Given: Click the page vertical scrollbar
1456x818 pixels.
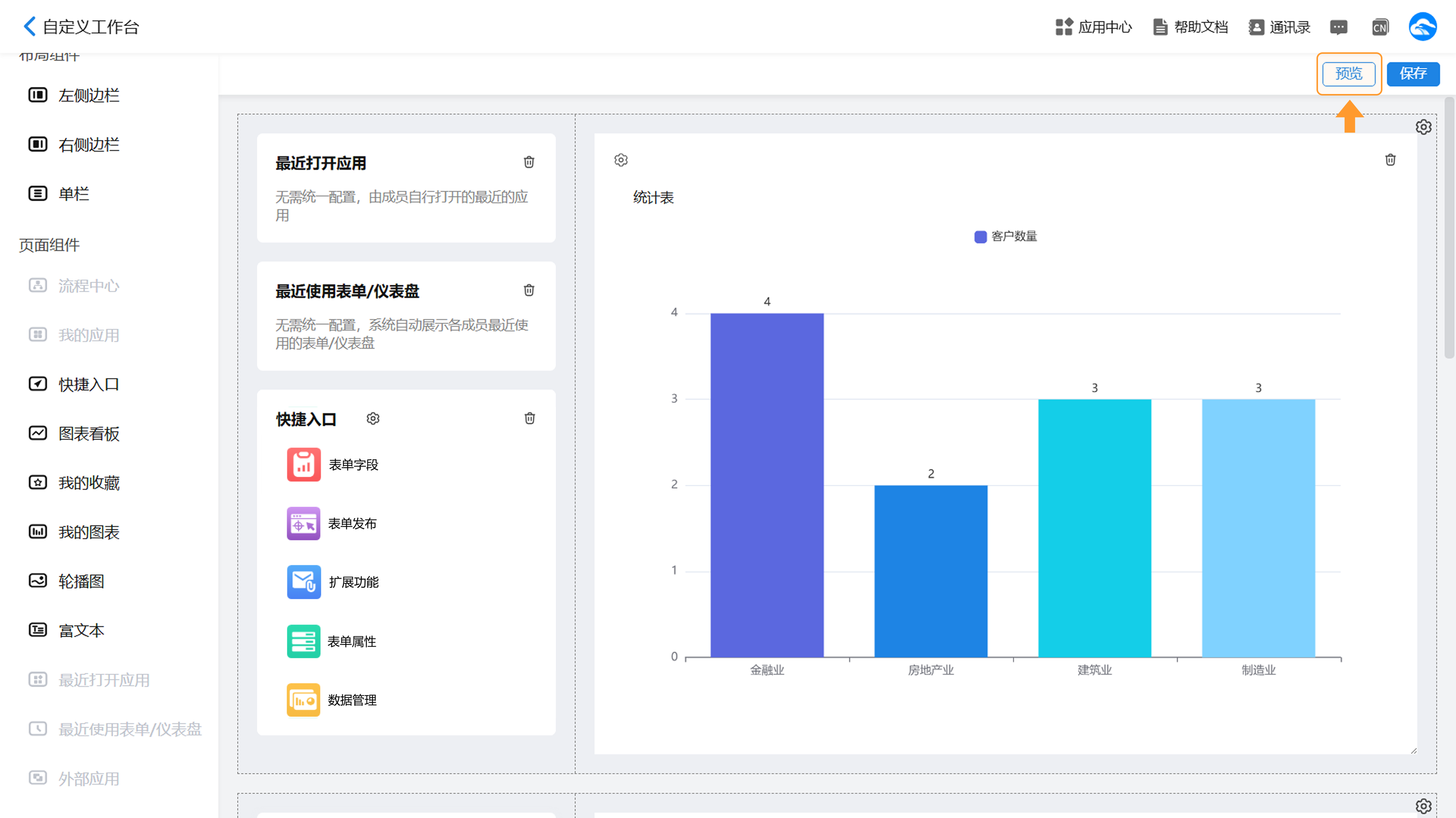Looking at the screenshot, I should click(1449, 228).
